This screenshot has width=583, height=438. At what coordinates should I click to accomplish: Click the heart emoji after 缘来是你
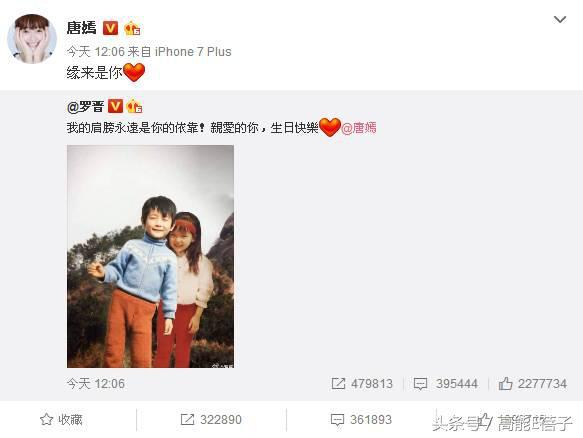click(x=134, y=72)
